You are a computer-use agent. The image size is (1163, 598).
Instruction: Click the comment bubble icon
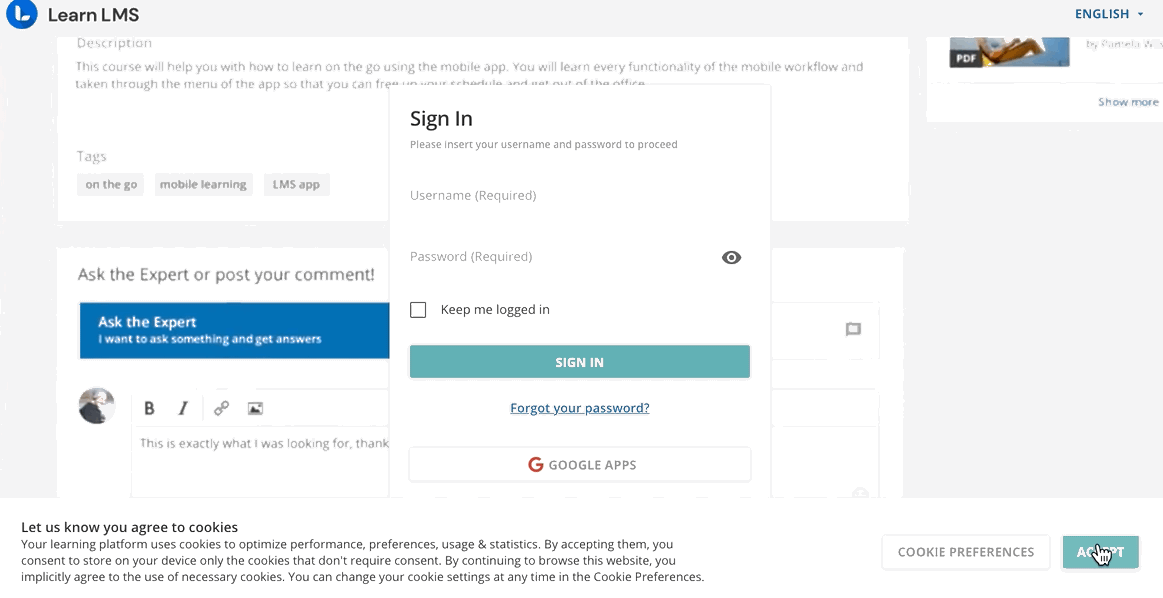click(853, 329)
